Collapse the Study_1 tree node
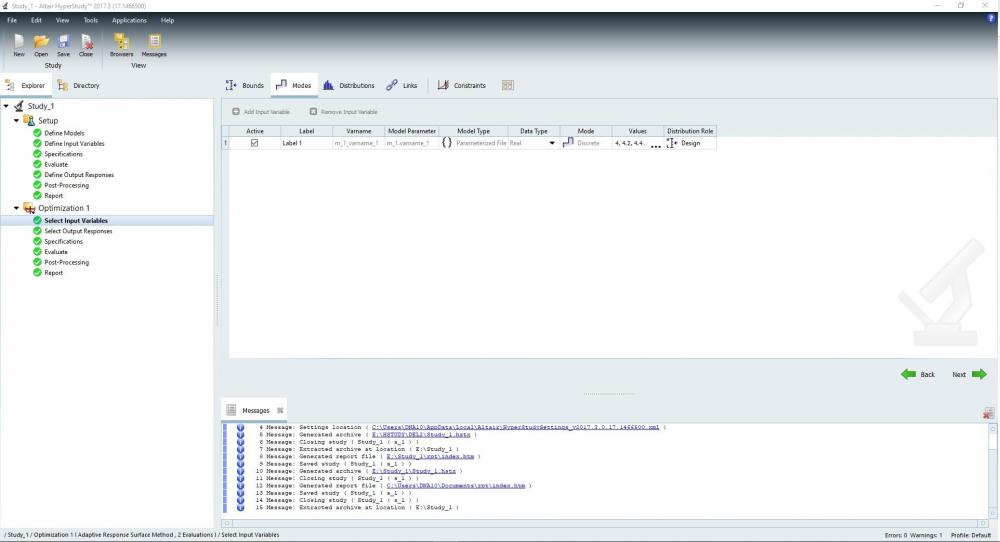Image resolution: width=1000 pixels, height=542 pixels. click(x=6, y=106)
